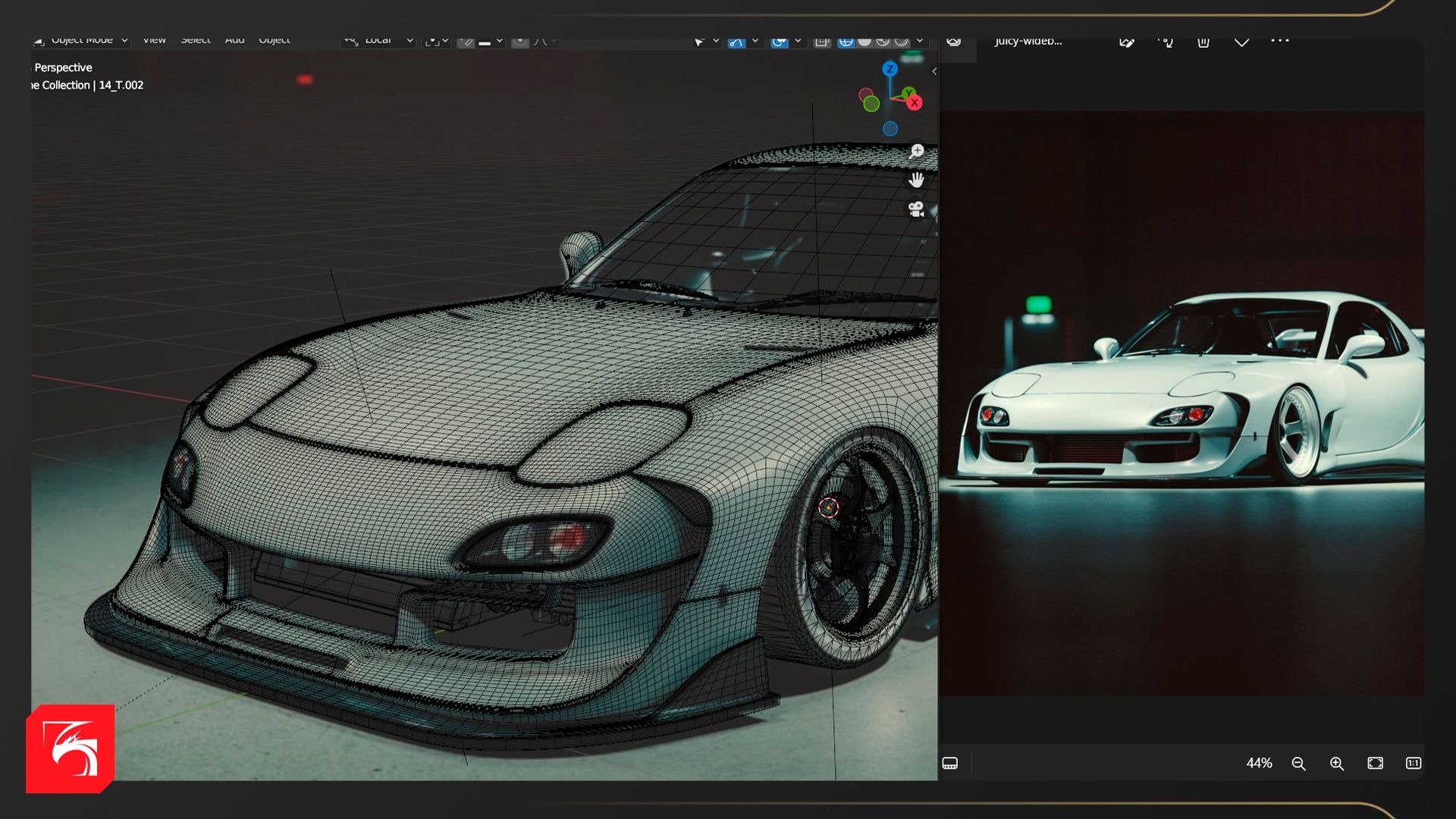Zoom in on the photo viewer
1456x819 pixels.
(1336, 764)
